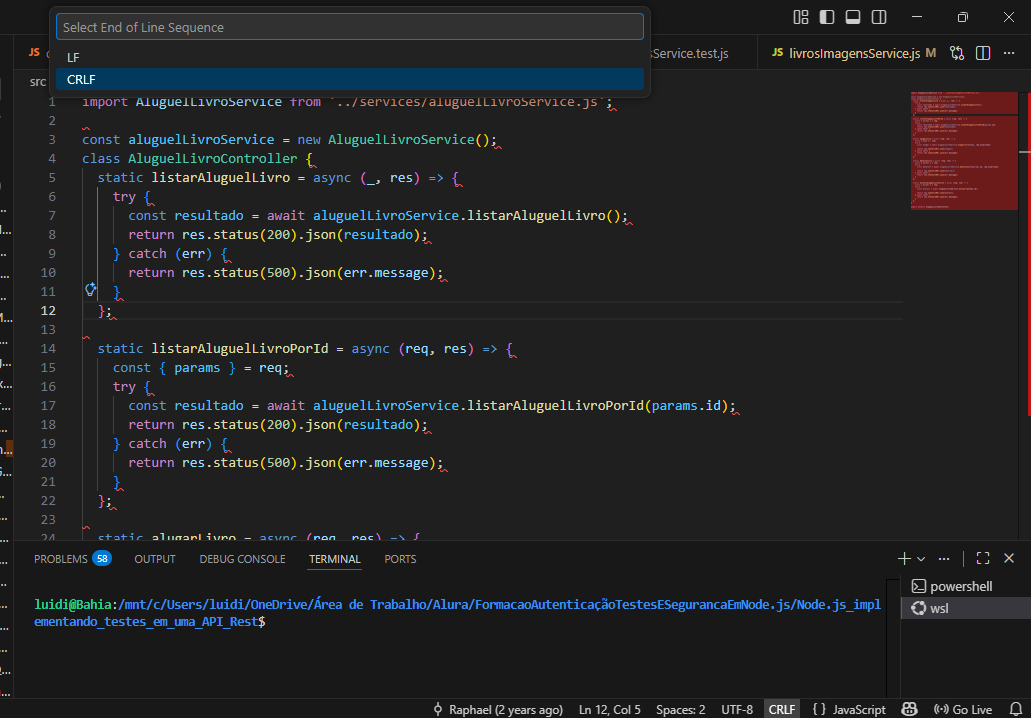Click the Select End of Line Sequence input
This screenshot has width=1031, height=718.
(x=350, y=27)
